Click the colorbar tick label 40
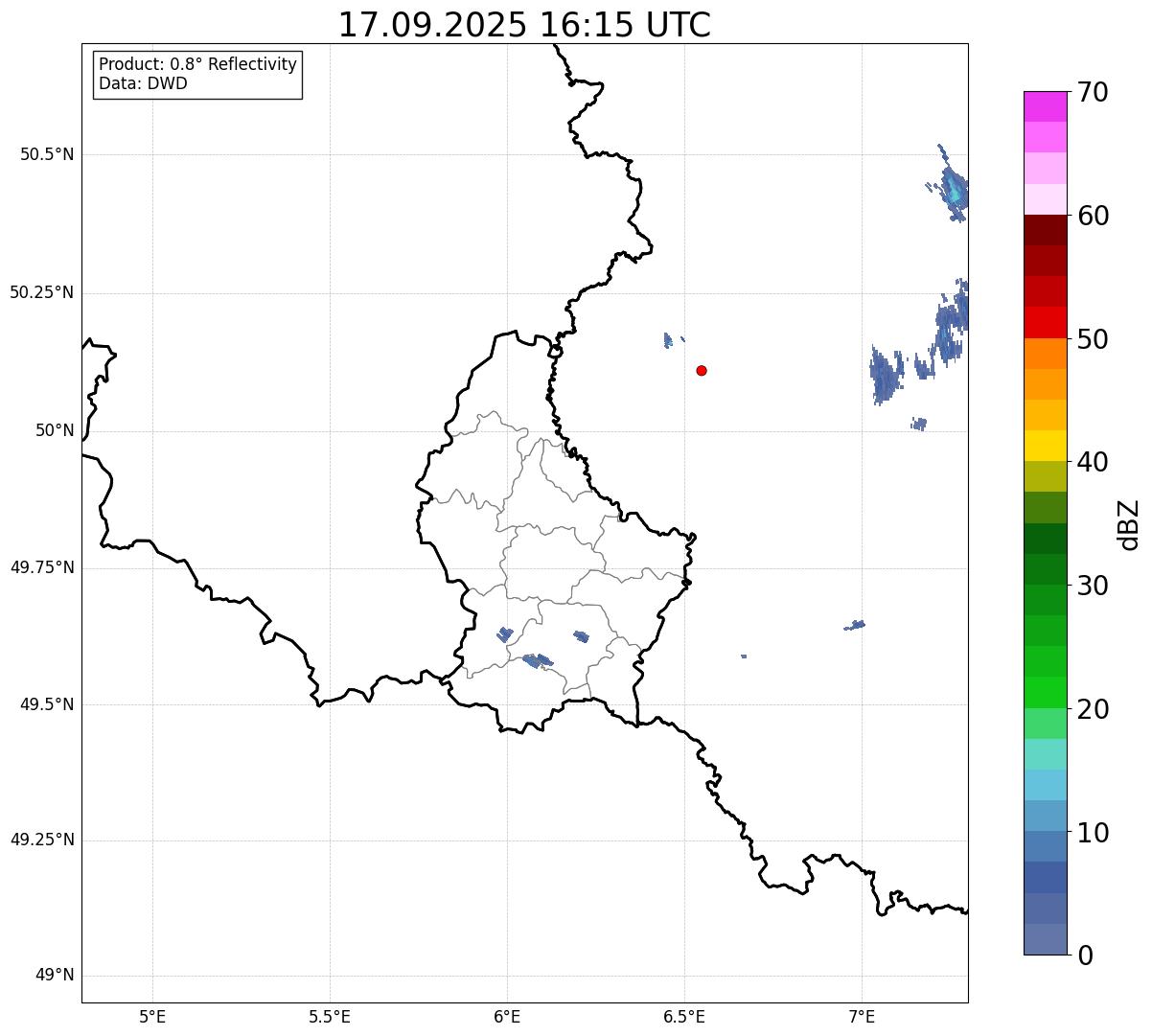 (1092, 462)
